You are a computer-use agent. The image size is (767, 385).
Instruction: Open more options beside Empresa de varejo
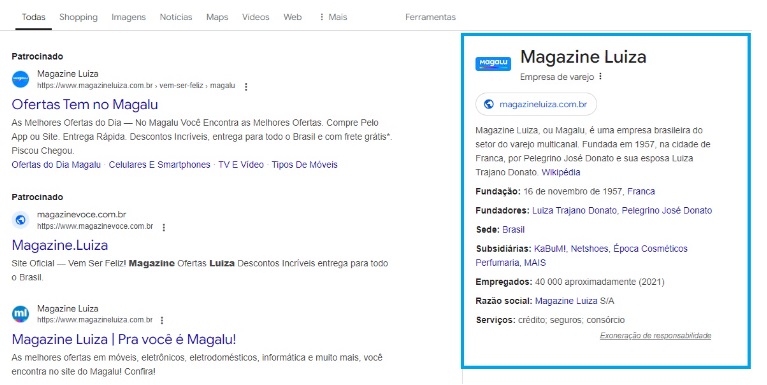[600, 77]
